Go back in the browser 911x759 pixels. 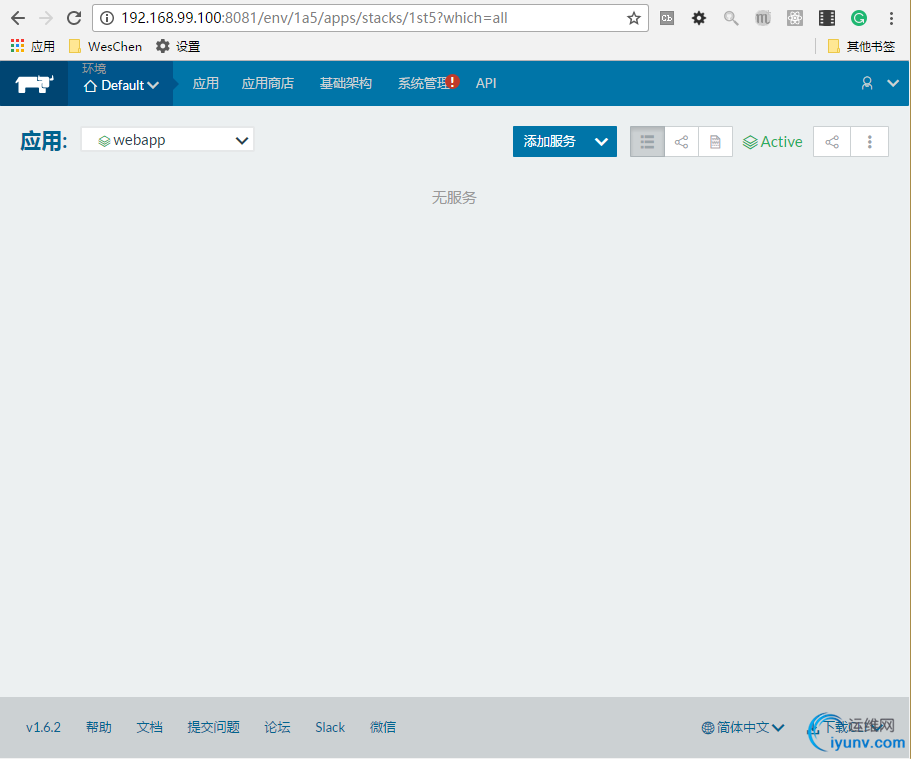click(x=18, y=18)
